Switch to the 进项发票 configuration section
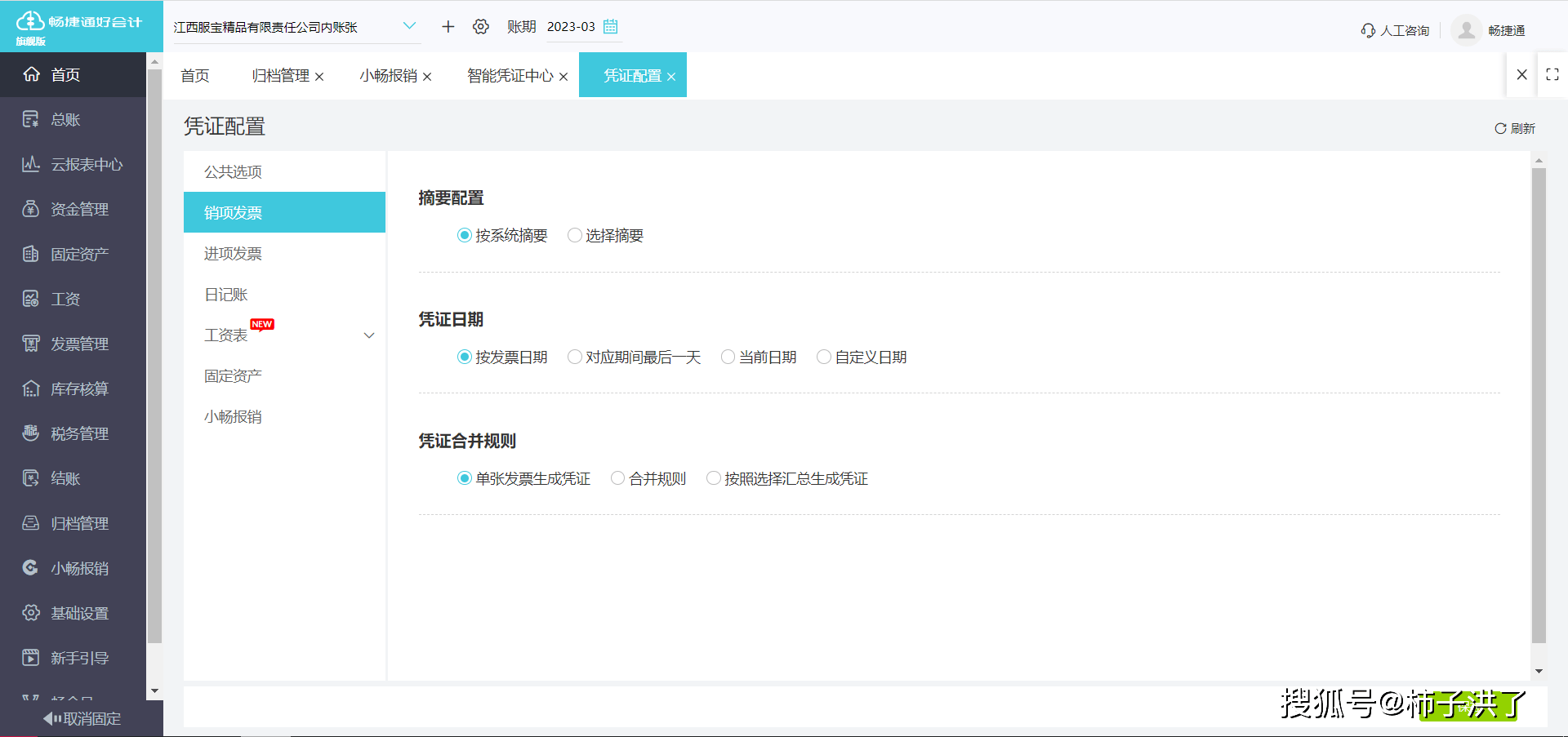 coord(233,253)
